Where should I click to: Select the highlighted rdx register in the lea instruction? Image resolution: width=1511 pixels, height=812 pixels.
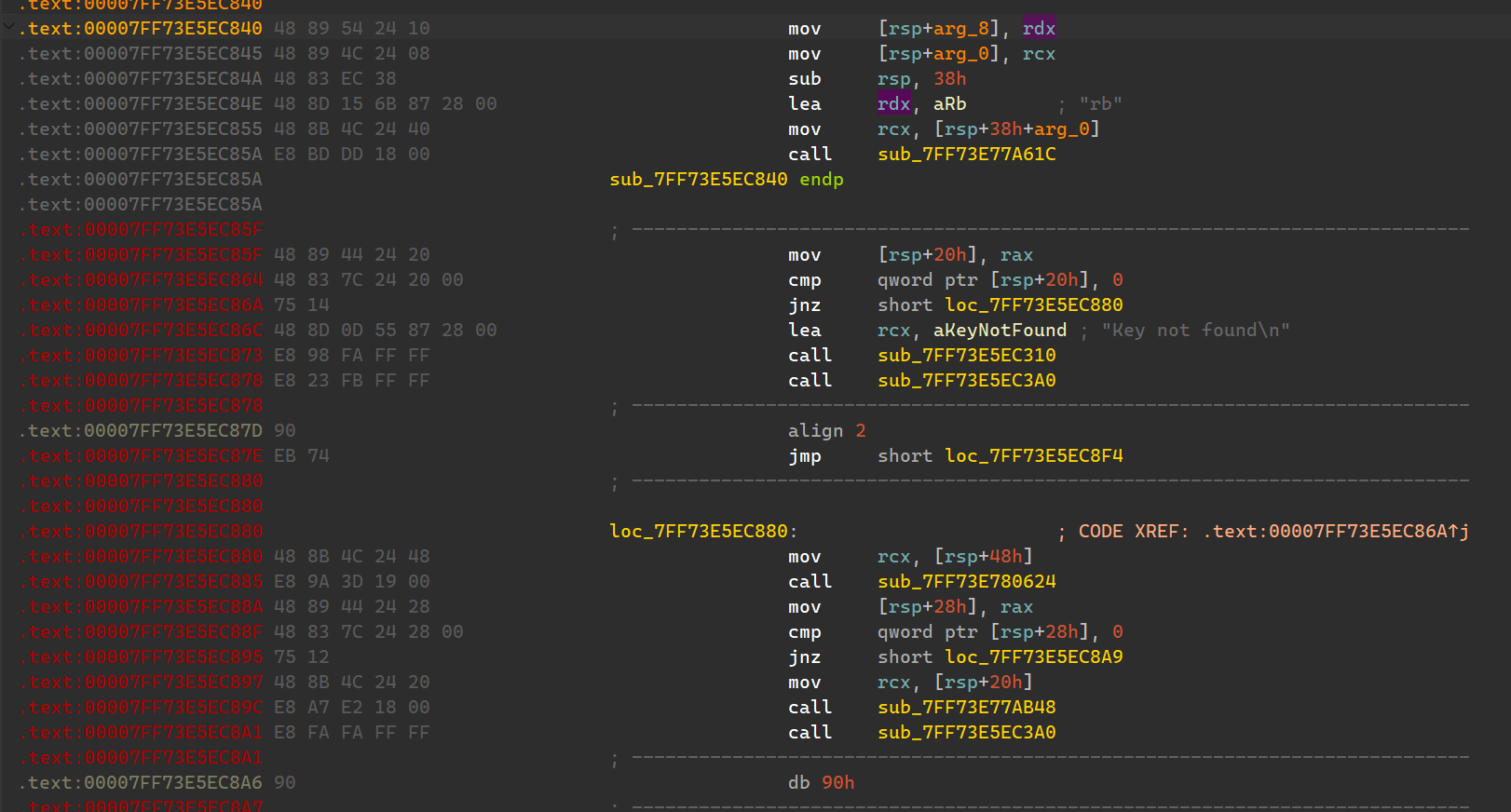pyautogui.click(x=892, y=104)
